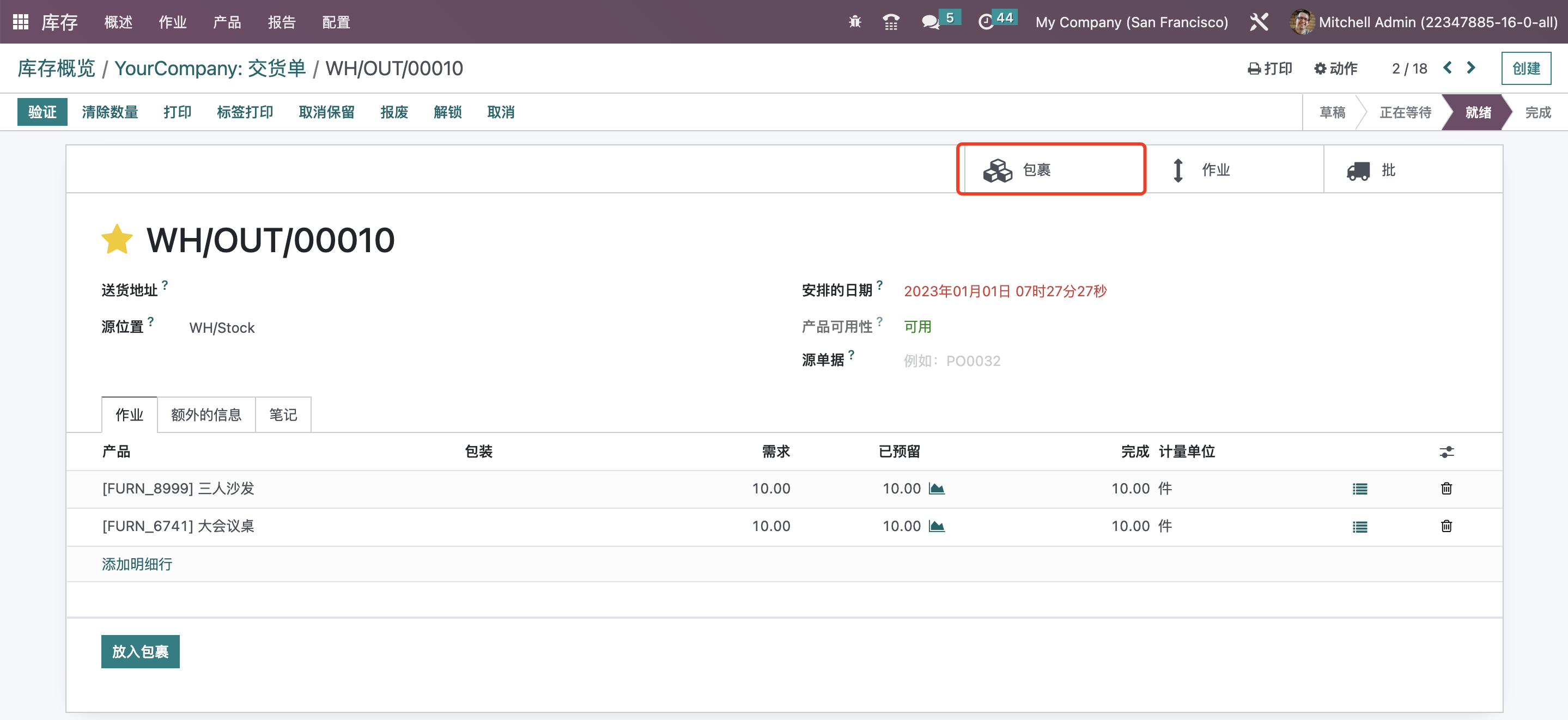Delete the 三人沙发 line with trash icon
1568x720 pixels.
1447,488
